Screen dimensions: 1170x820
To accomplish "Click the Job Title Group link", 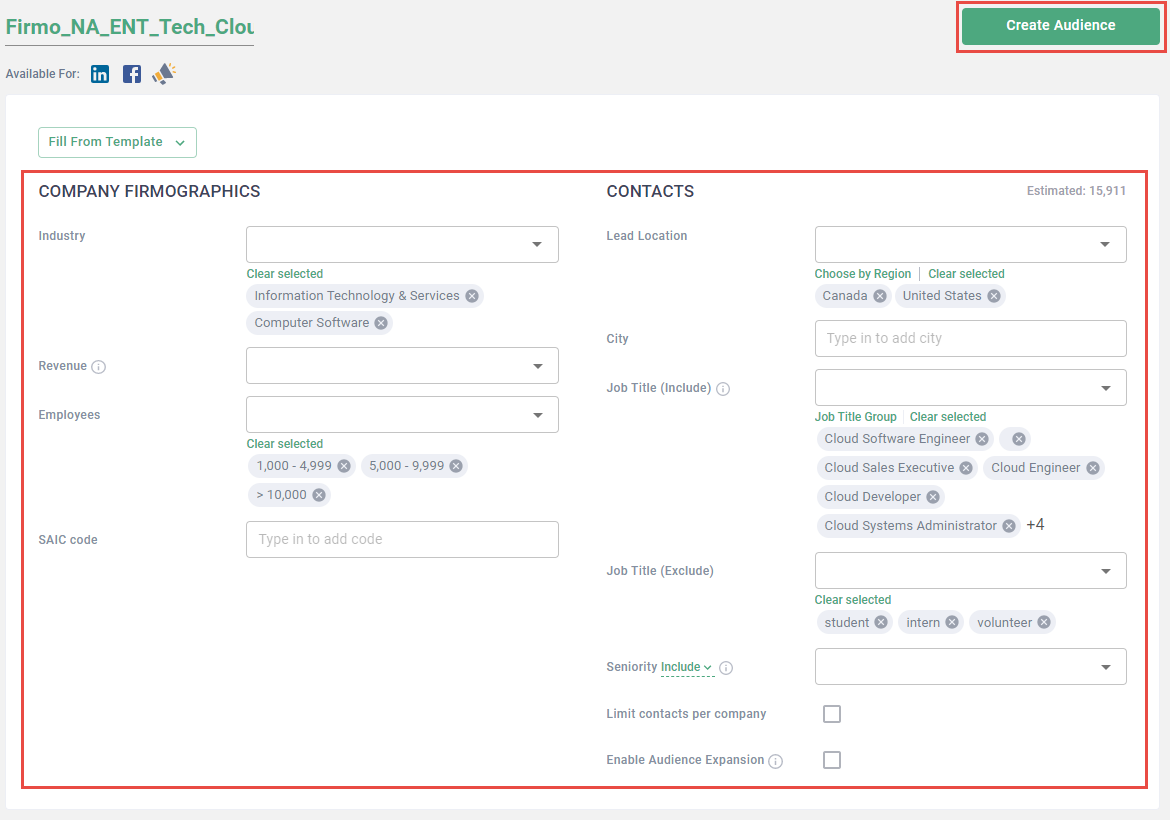I will pyautogui.click(x=855, y=417).
